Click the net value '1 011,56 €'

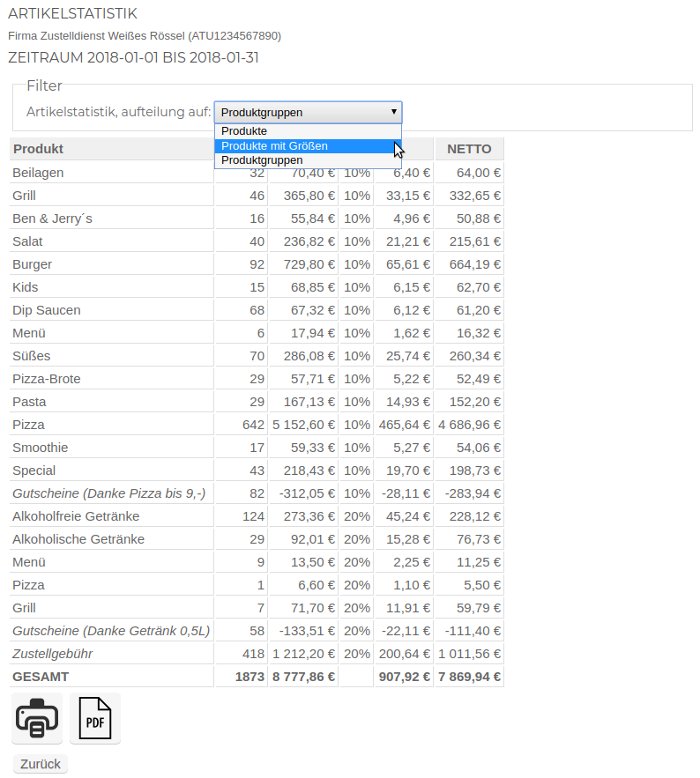point(469,653)
